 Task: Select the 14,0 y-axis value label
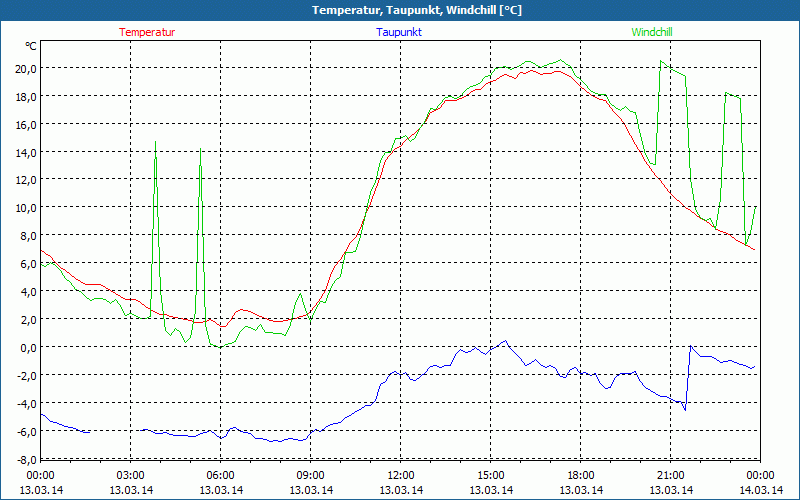click(x=24, y=152)
